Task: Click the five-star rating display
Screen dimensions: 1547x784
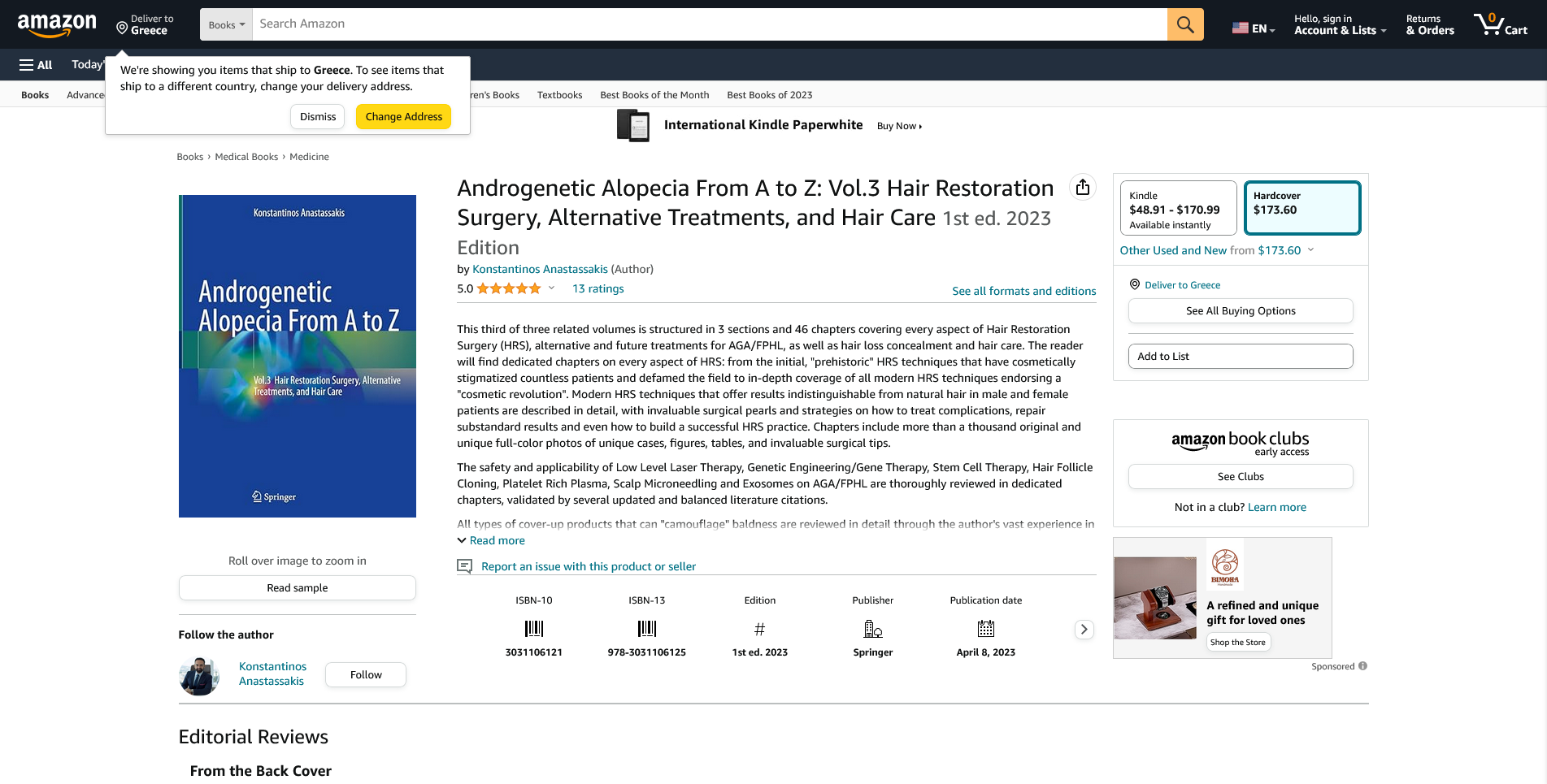Action: [x=508, y=288]
